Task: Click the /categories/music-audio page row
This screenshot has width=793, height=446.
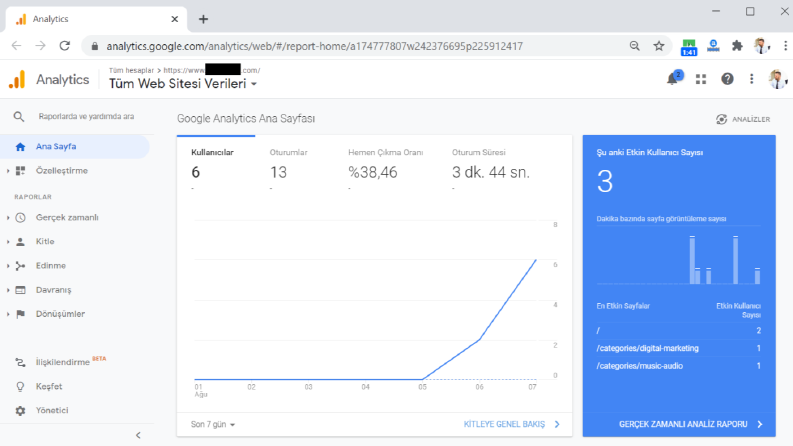Action: (x=679, y=366)
